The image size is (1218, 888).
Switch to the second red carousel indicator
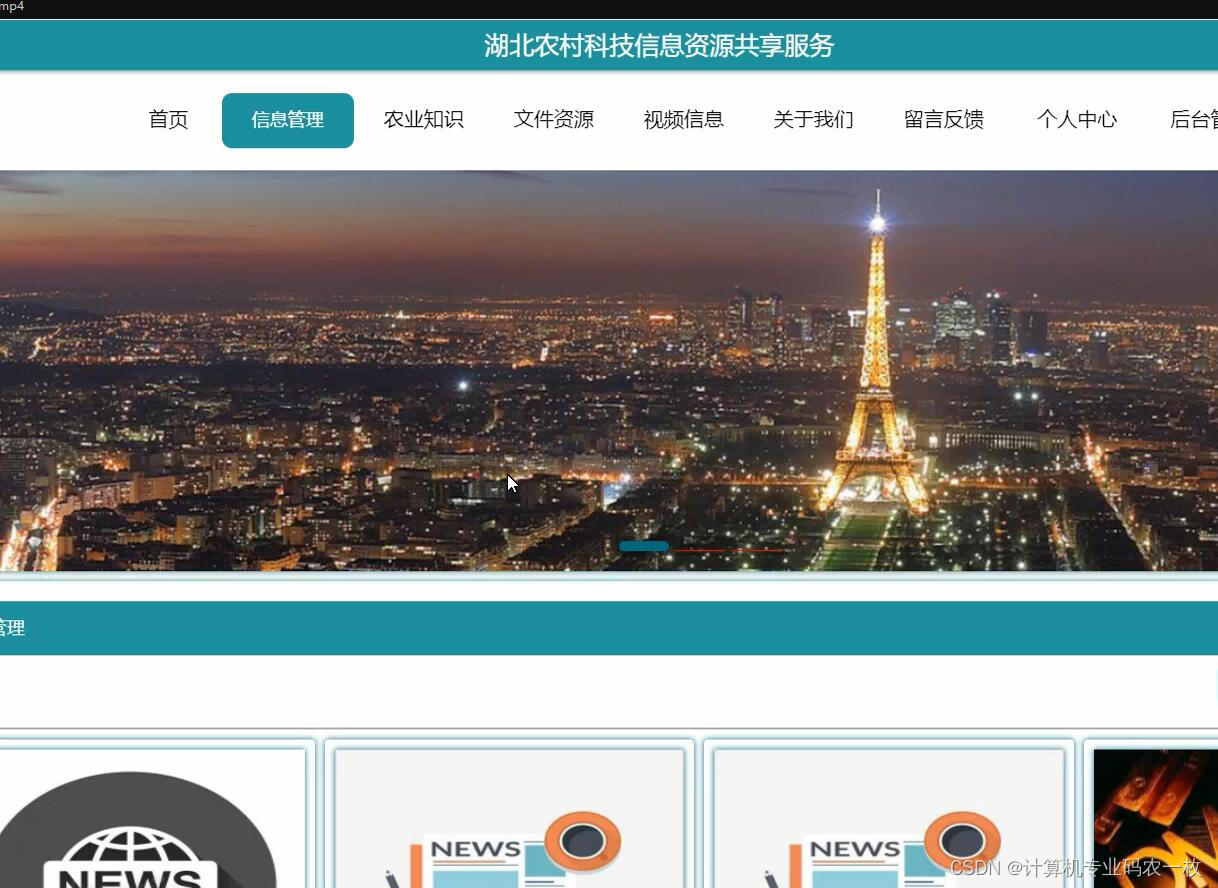[700, 550]
